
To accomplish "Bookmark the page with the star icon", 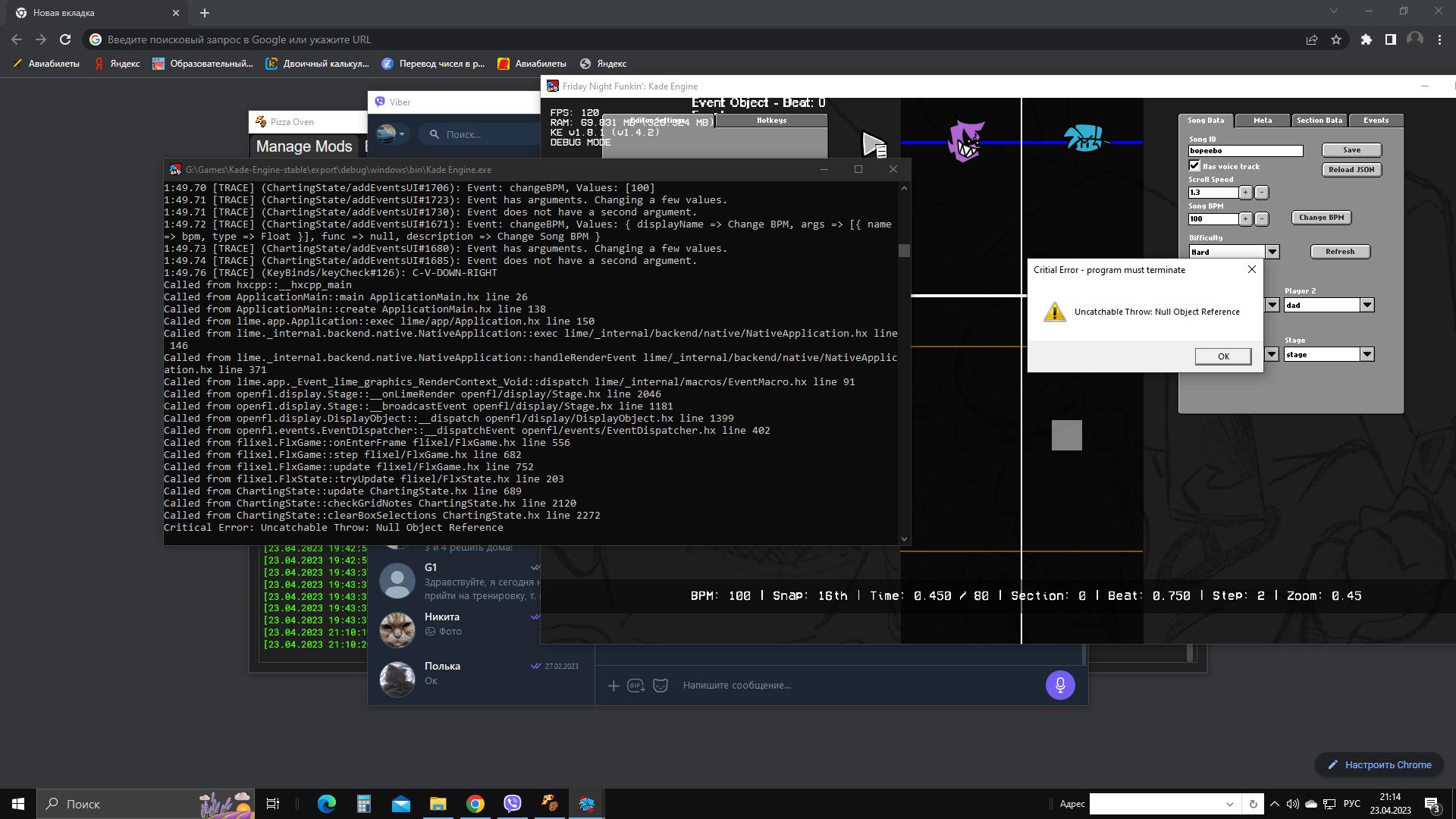I will click(x=1337, y=39).
